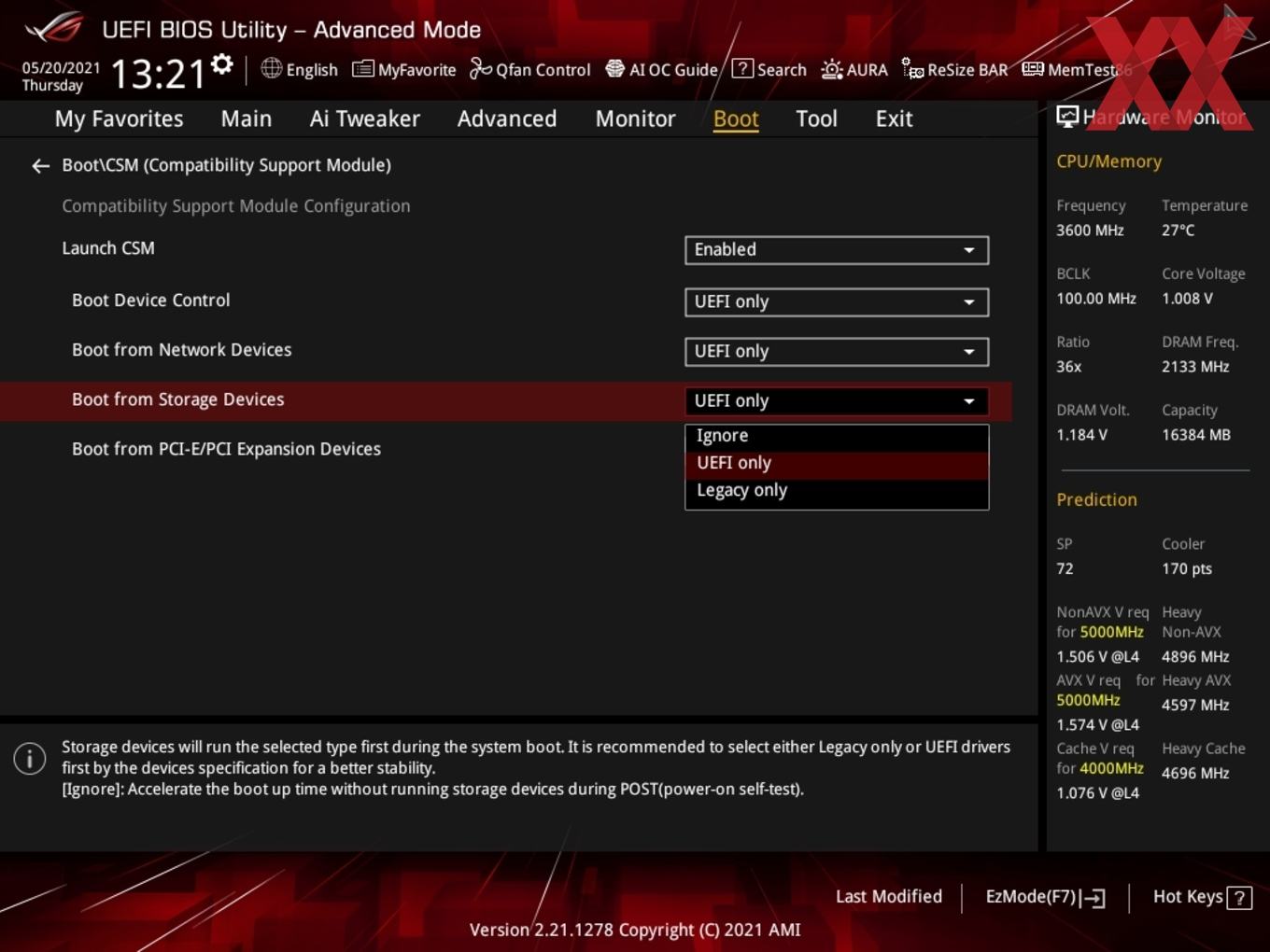Click Last Modified button
Image resolution: width=1270 pixels, height=952 pixels.
pyautogui.click(x=889, y=897)
